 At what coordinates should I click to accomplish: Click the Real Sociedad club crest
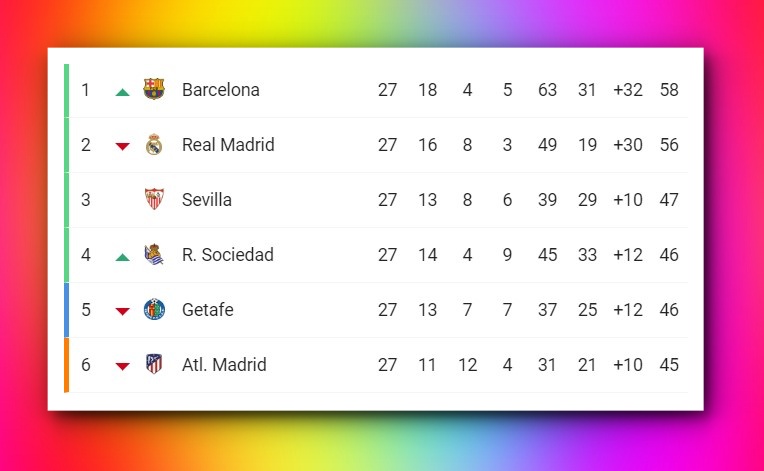click(x=154, y=254)
